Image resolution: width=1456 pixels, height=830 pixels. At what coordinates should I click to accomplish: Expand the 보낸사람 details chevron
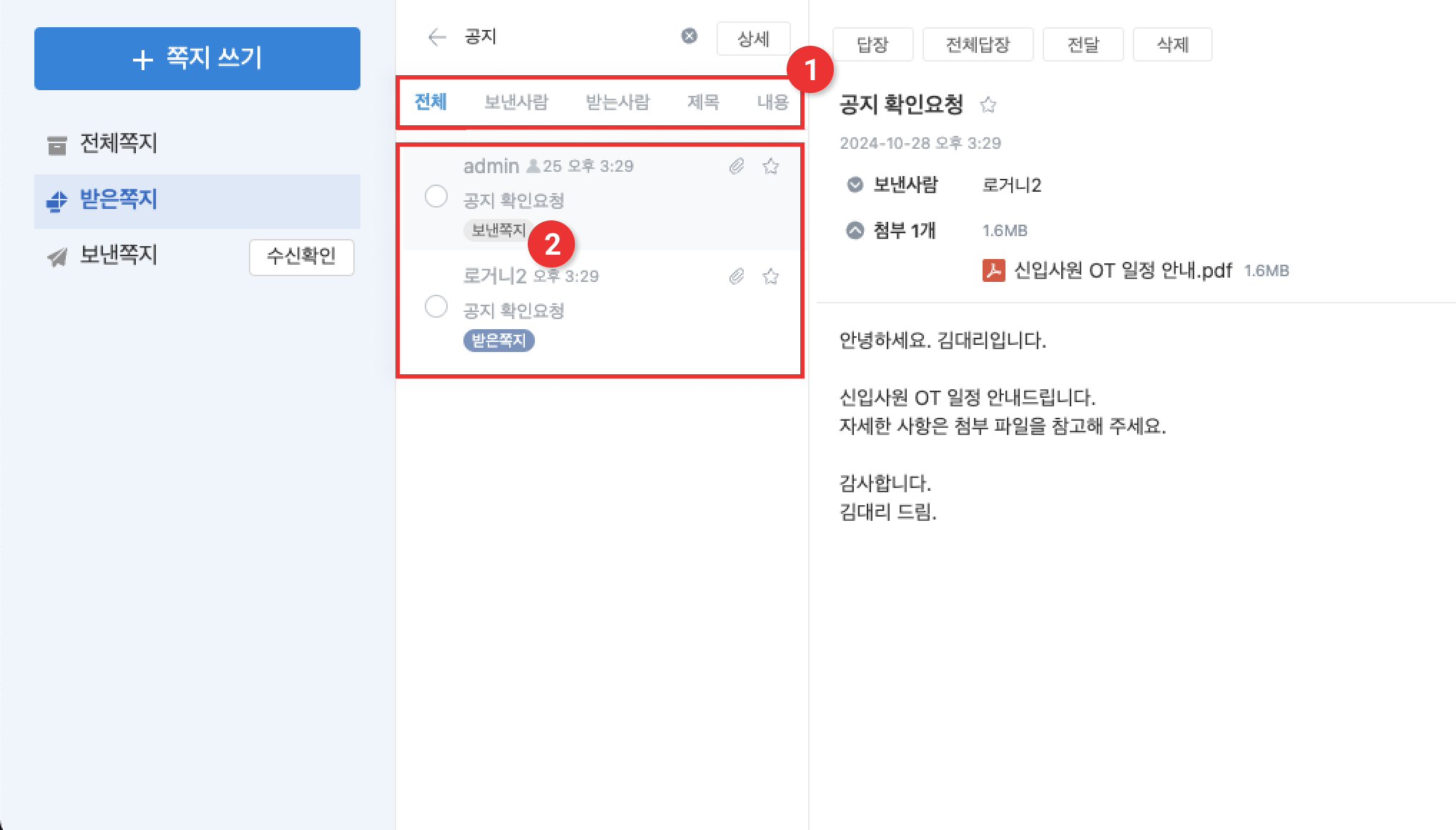[x=855, y=185]
